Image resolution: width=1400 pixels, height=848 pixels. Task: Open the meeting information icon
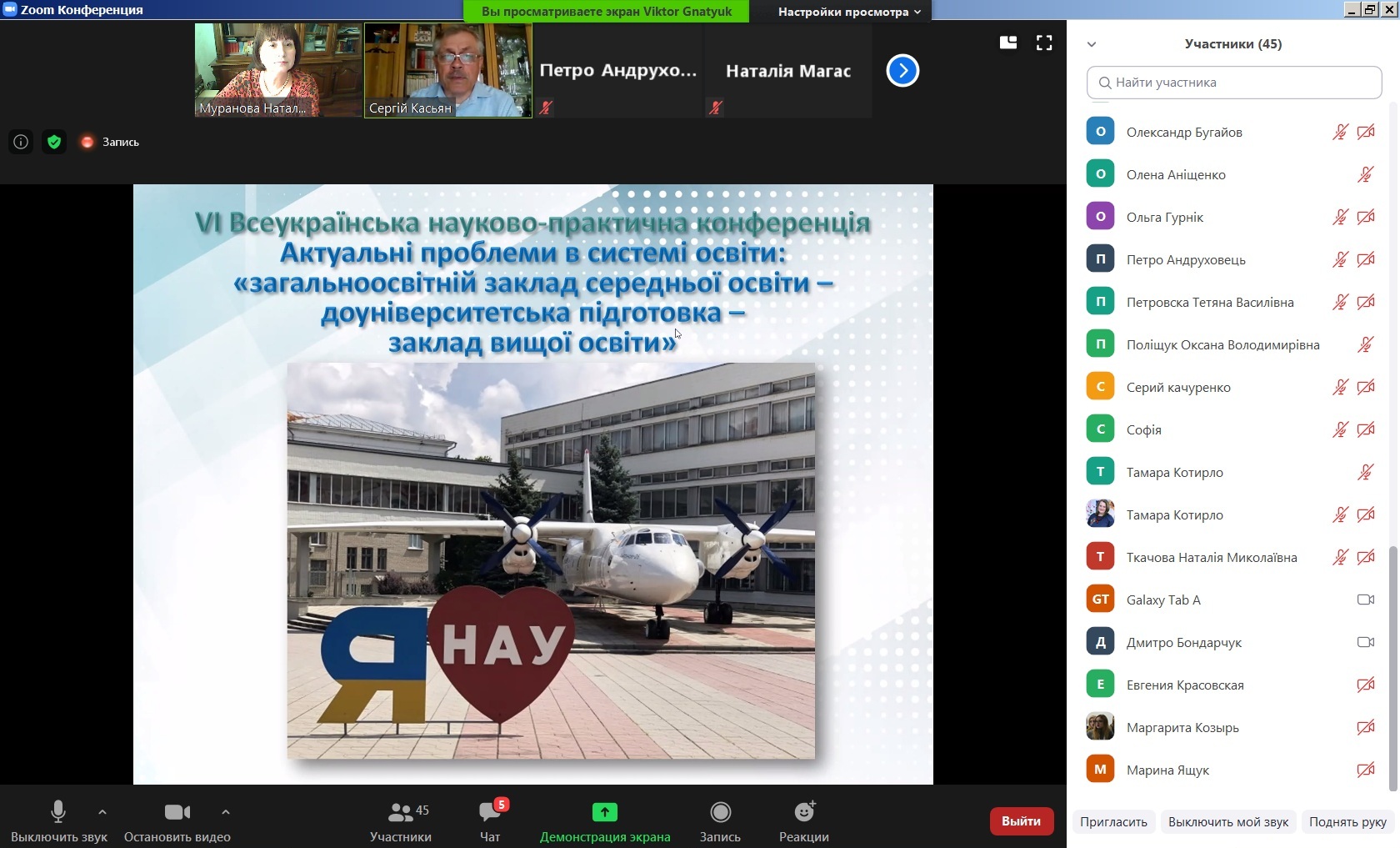tap(21, 142)
